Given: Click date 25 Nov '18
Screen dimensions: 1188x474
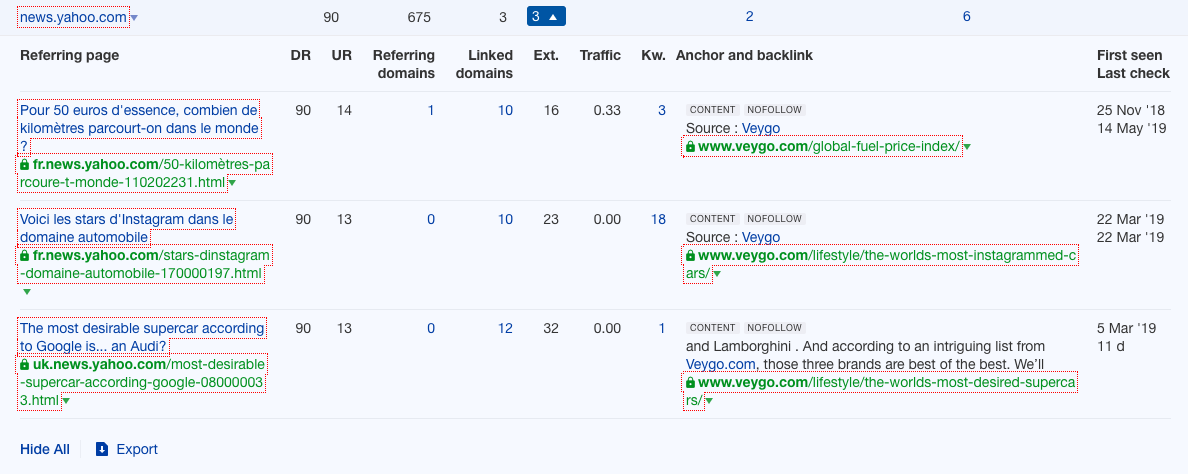Looking at the screenshot, I should coord(1130,111).
